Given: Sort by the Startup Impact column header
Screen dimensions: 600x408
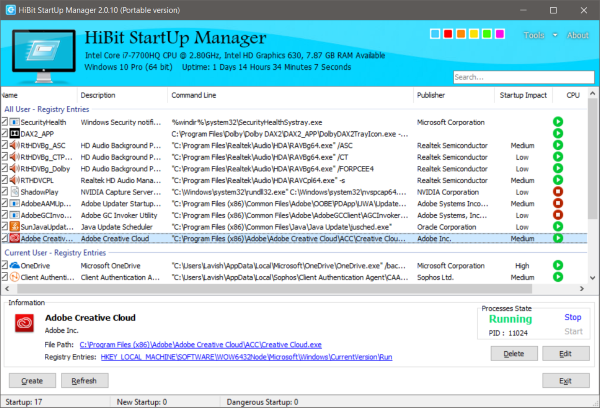Looking at the screenshot, I should pos(524,95).
